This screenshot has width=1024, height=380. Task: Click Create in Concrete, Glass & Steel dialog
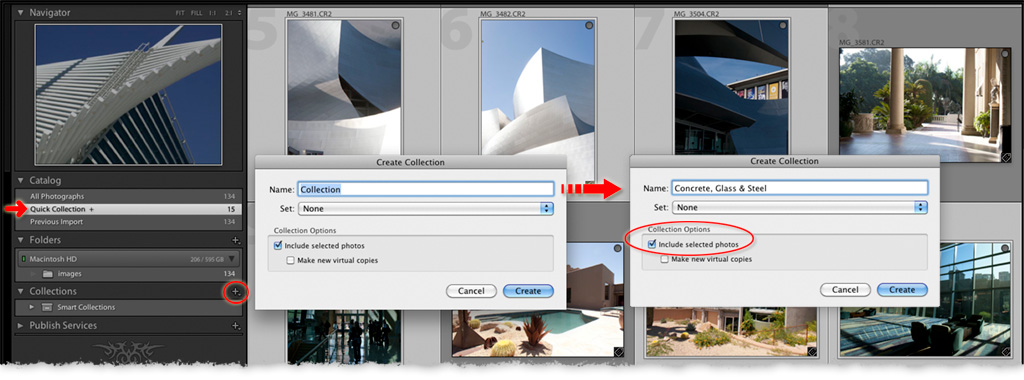(x=903, y=290)
